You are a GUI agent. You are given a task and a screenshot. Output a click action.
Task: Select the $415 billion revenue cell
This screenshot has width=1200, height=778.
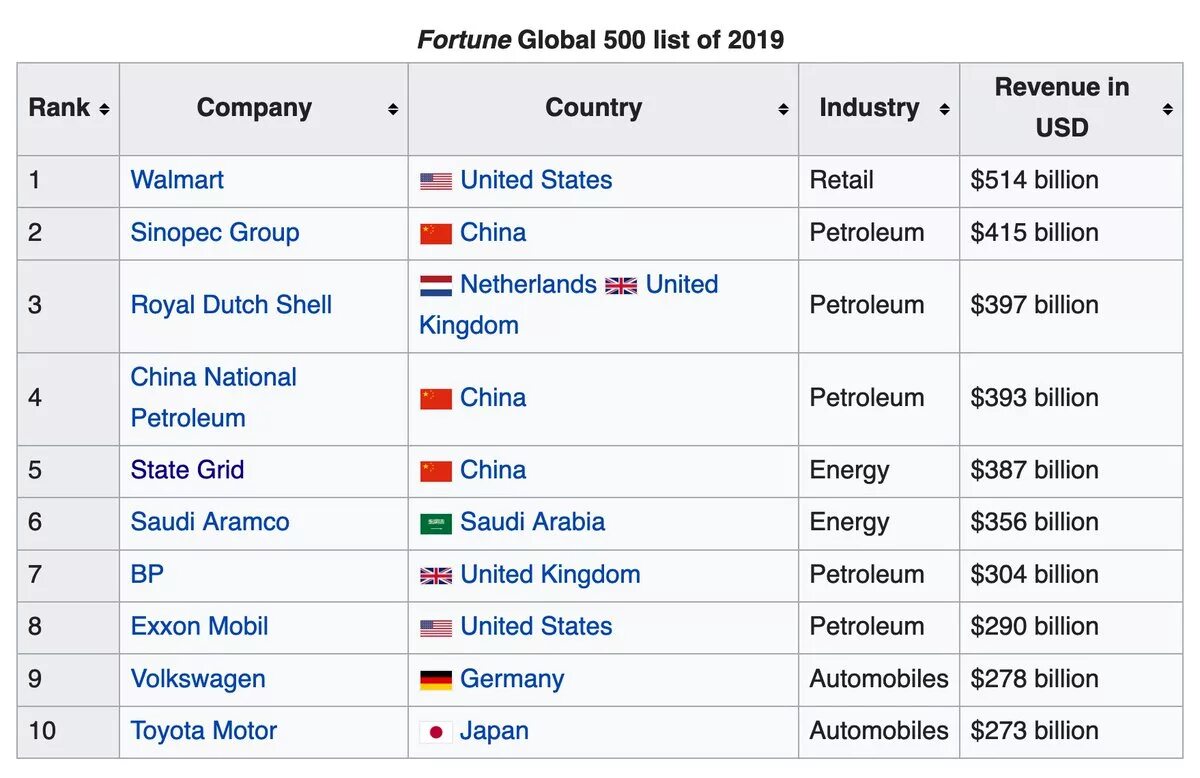click(x=1071, y=233)
